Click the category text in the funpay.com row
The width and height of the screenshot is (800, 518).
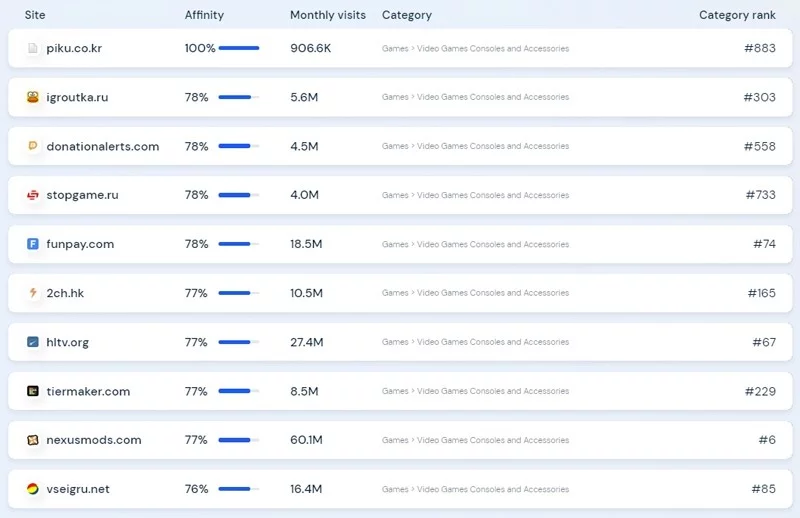pyautogui.click(x=475, y=244)
